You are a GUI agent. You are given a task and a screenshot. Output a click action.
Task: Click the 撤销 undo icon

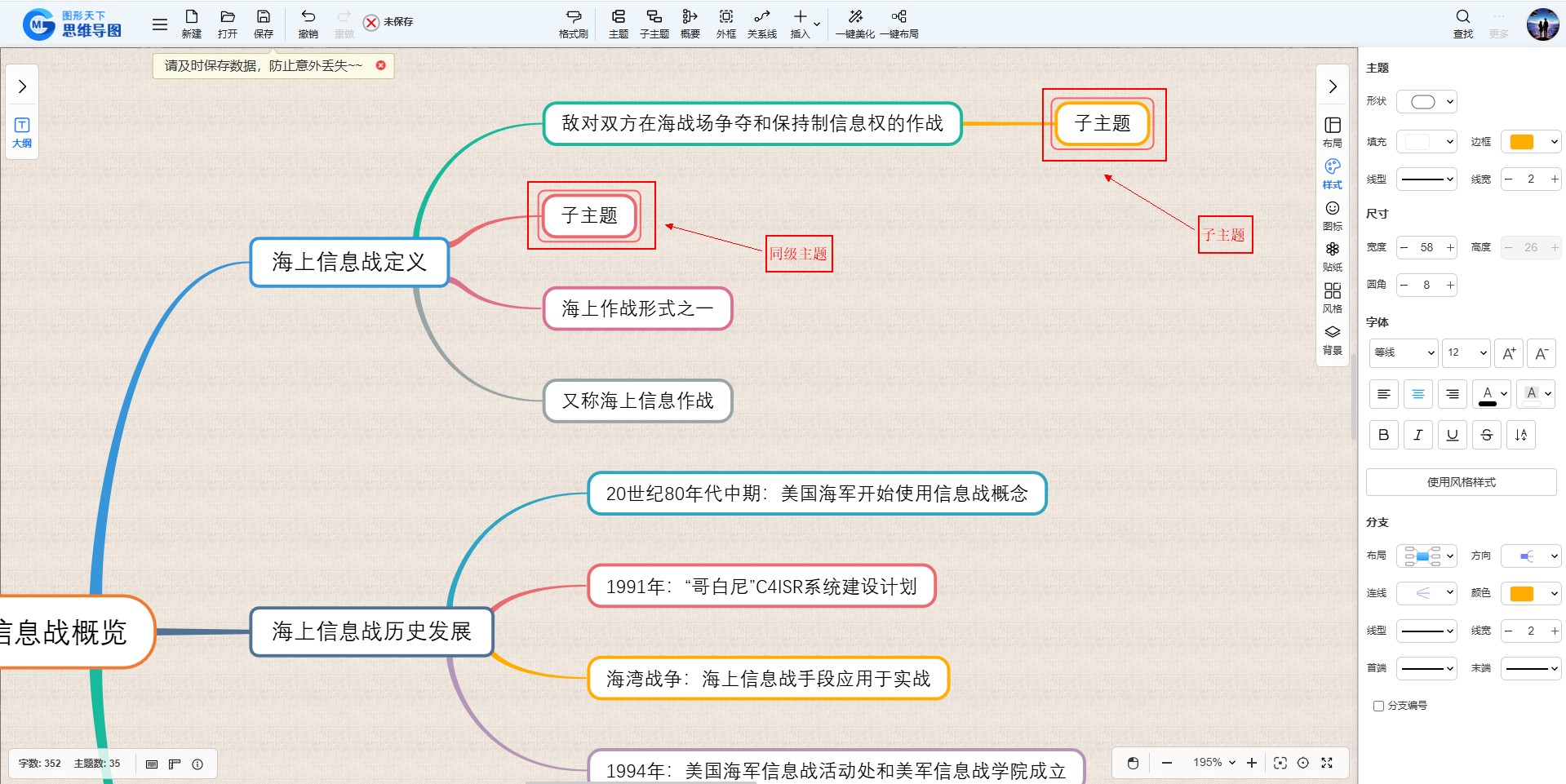click(308, 17)
